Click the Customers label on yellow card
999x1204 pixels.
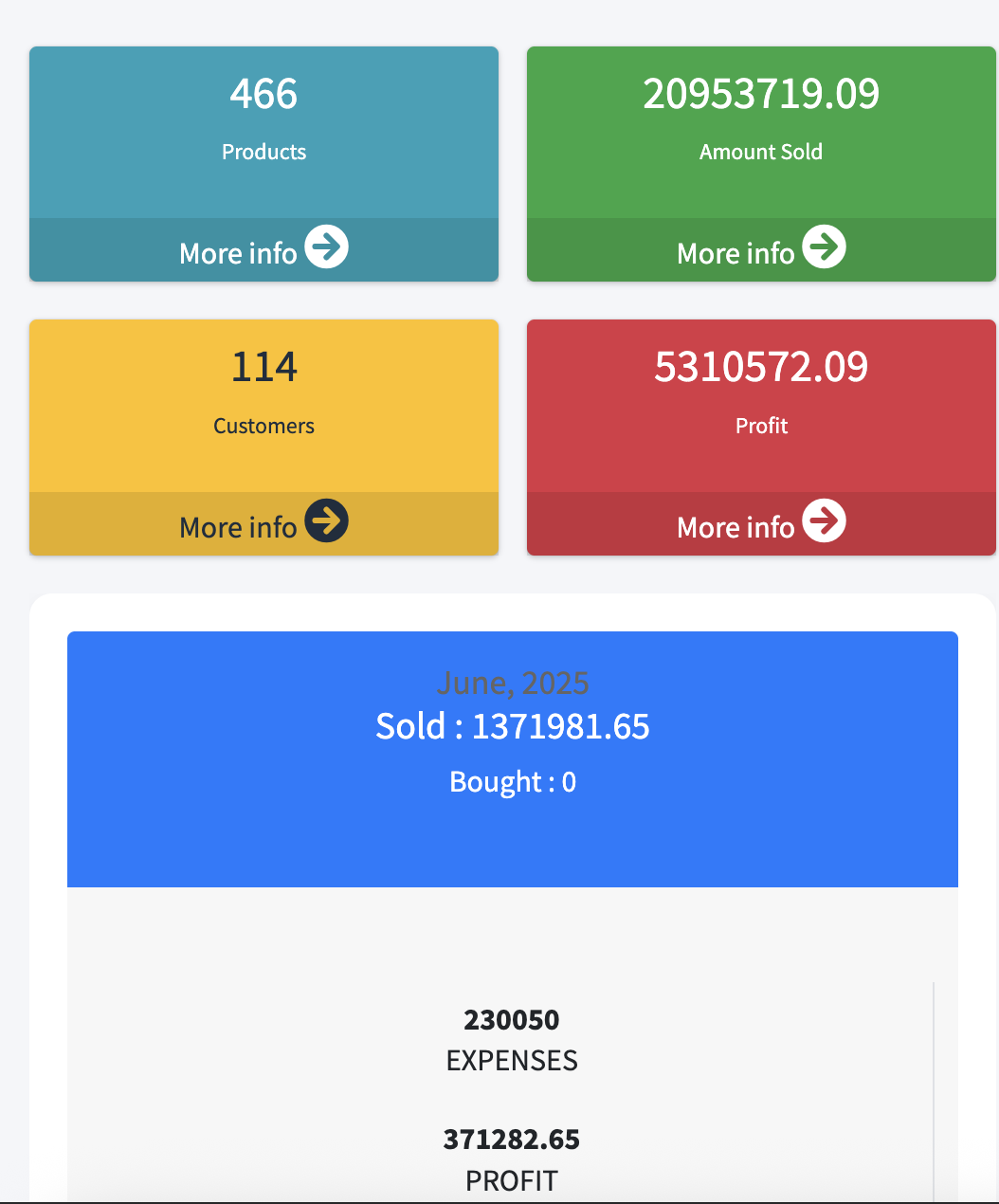click(x=263, y=426)
